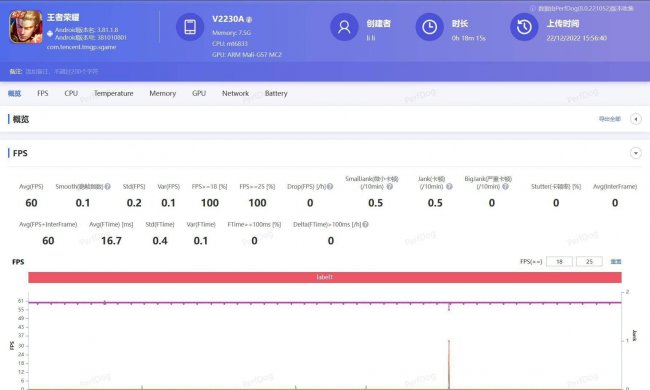This screenshot has height=390, width=650.
Task: Click the remarks note input field
Action: pyautogui.click(x=62, y=71)
